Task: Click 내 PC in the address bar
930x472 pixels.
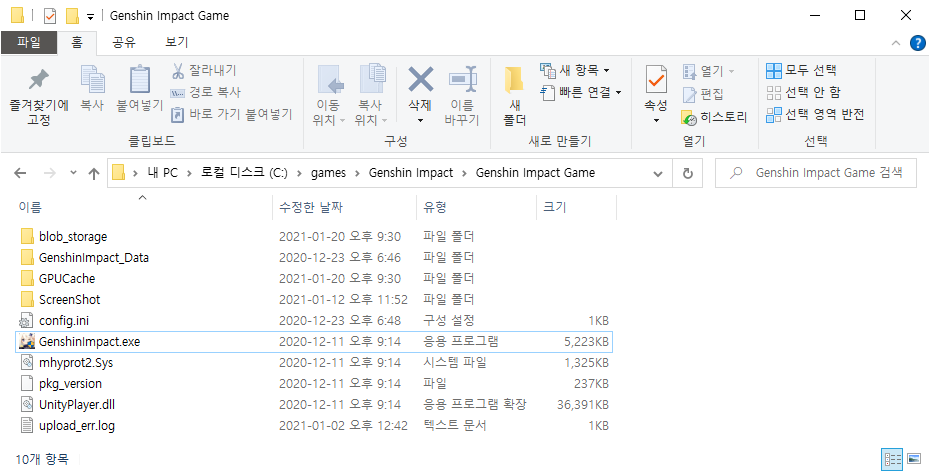Action: click(163, 173)
